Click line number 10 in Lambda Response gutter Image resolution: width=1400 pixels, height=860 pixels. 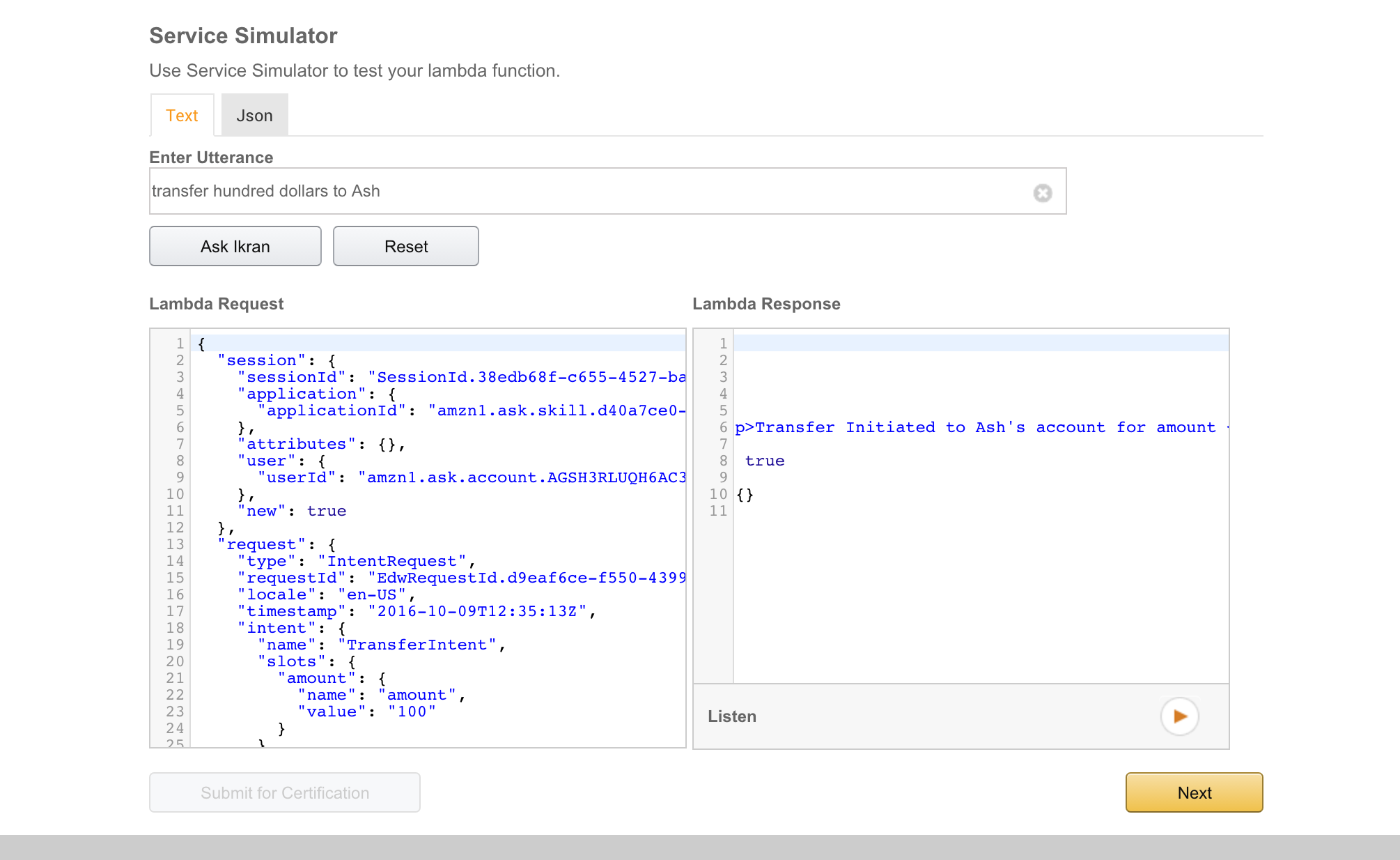pos(718,494)
